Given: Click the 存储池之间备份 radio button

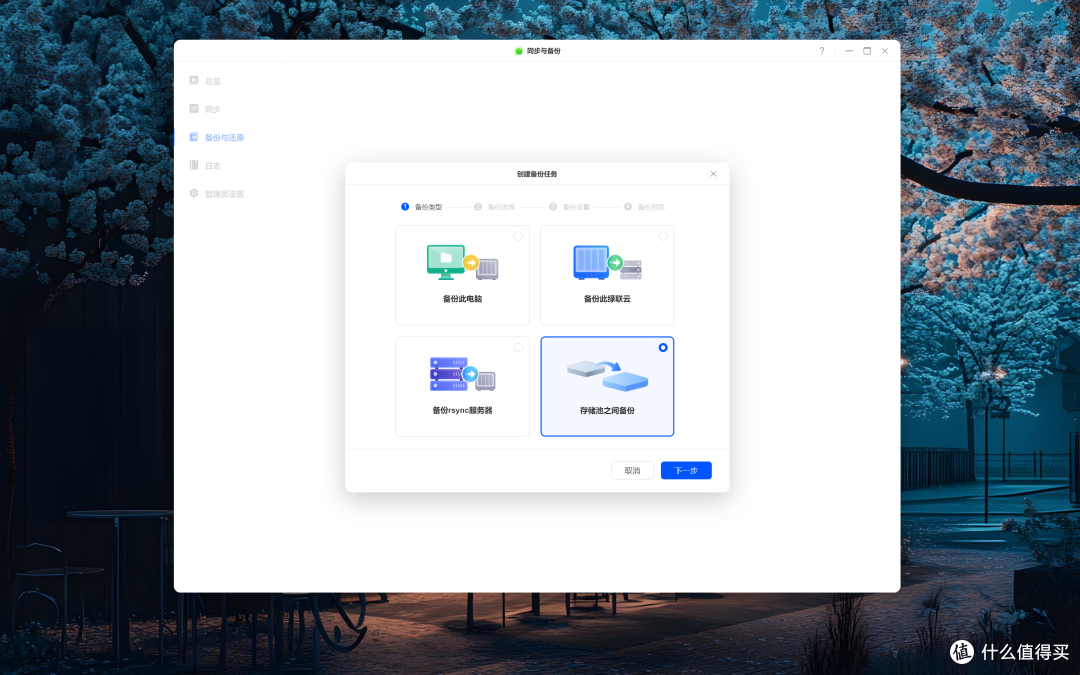Looking at the screenshot, I should click(x=663, y=348).
